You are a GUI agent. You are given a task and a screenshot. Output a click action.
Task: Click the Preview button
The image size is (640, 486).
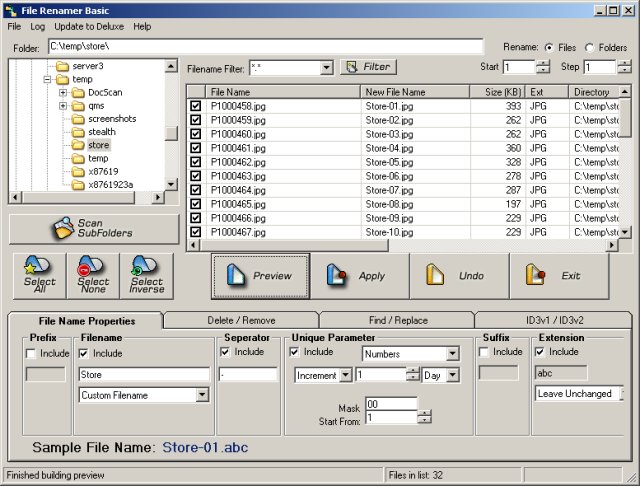pos(260,276)
